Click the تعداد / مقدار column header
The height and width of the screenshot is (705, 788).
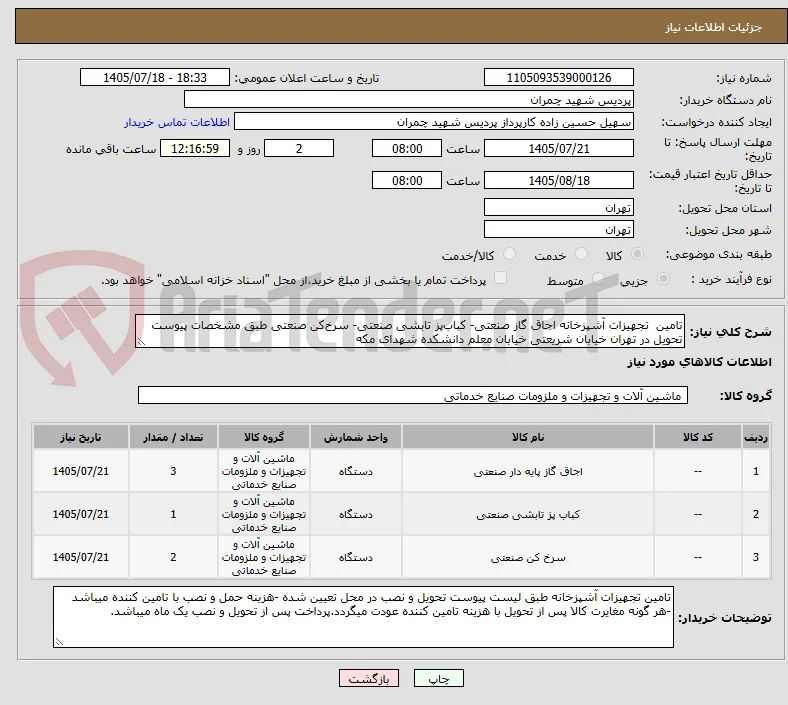173,437
